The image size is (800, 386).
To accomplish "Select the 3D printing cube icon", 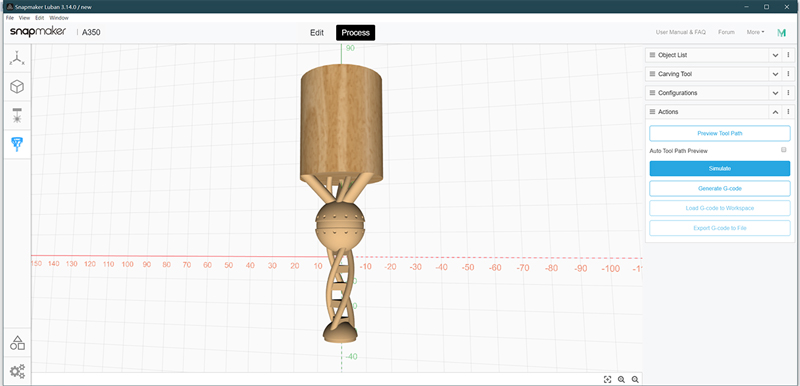I will point(17,87).
